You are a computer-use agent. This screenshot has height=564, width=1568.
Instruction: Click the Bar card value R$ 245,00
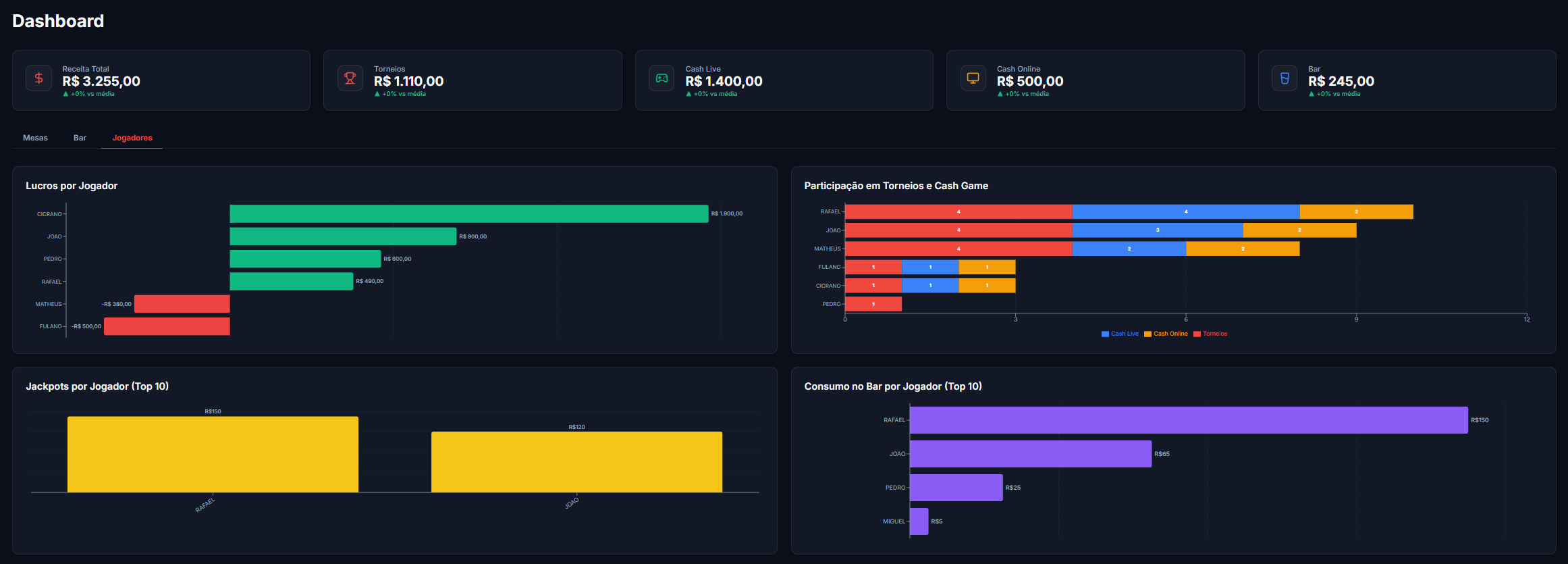point(1341,81)
